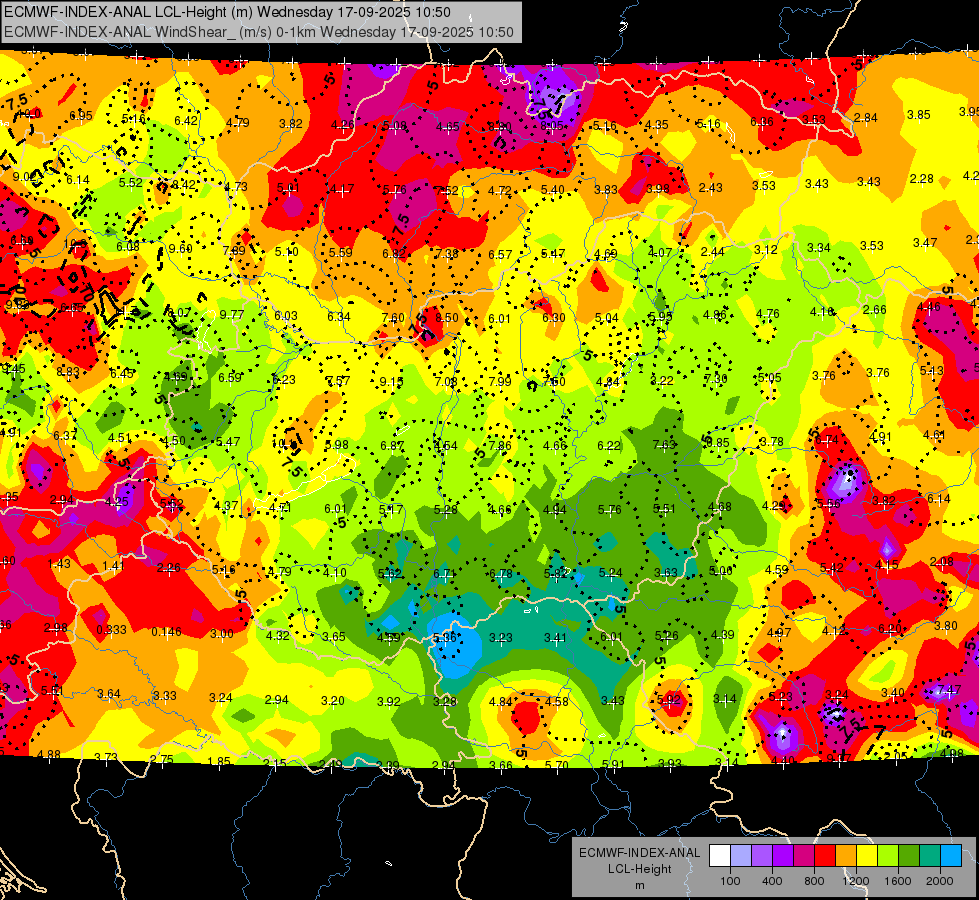
Task: Click legend scale value 1200
Action: (x=856, y=881)
